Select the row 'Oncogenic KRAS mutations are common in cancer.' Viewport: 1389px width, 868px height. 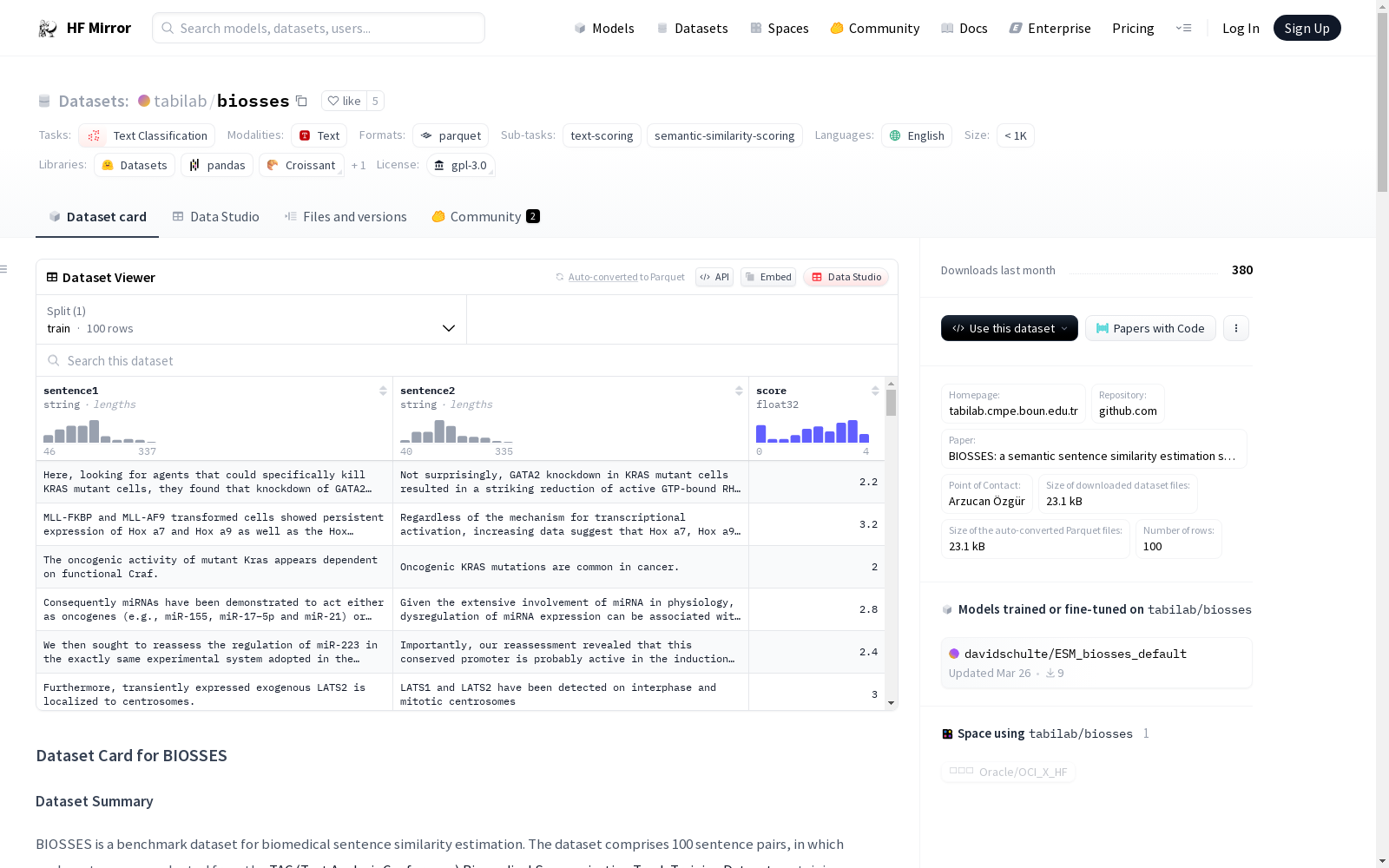pyautogui.click(x=461, y=567)
